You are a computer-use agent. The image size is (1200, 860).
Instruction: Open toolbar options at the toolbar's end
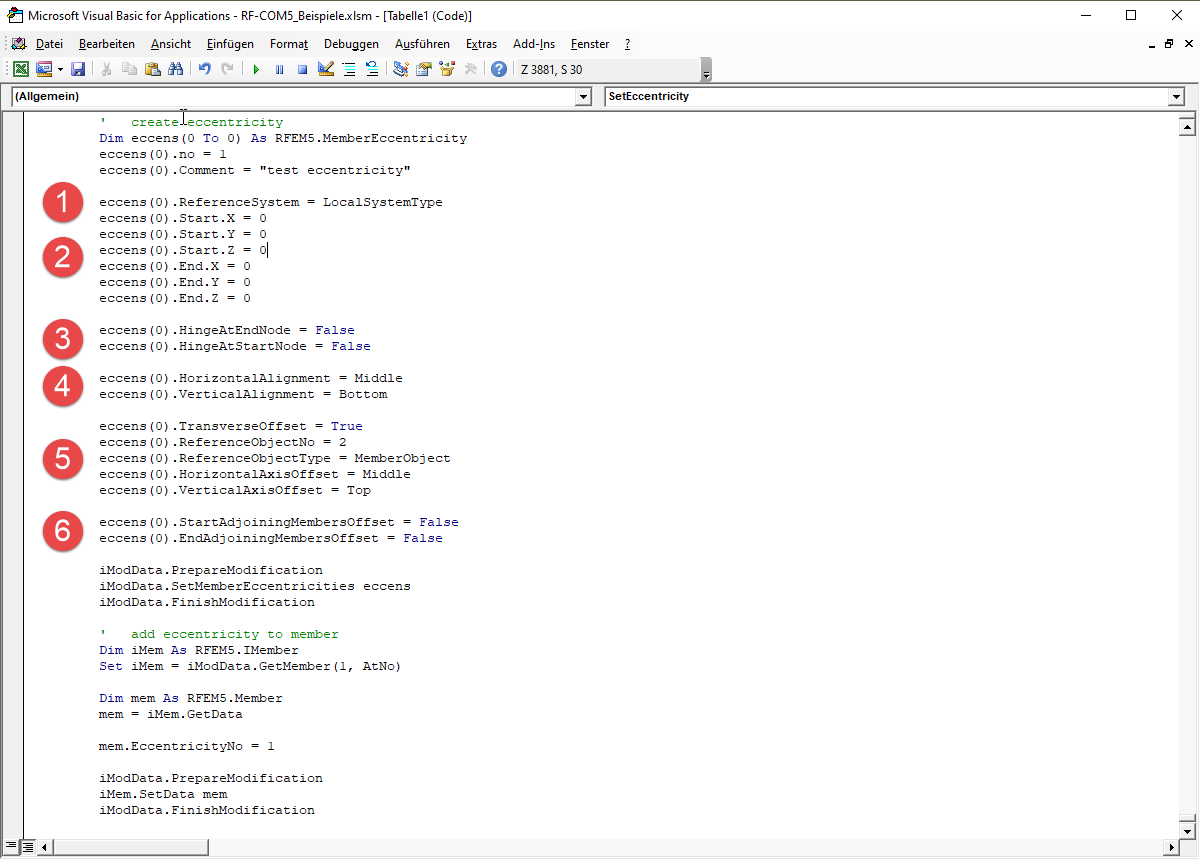(x=706, y=70)
